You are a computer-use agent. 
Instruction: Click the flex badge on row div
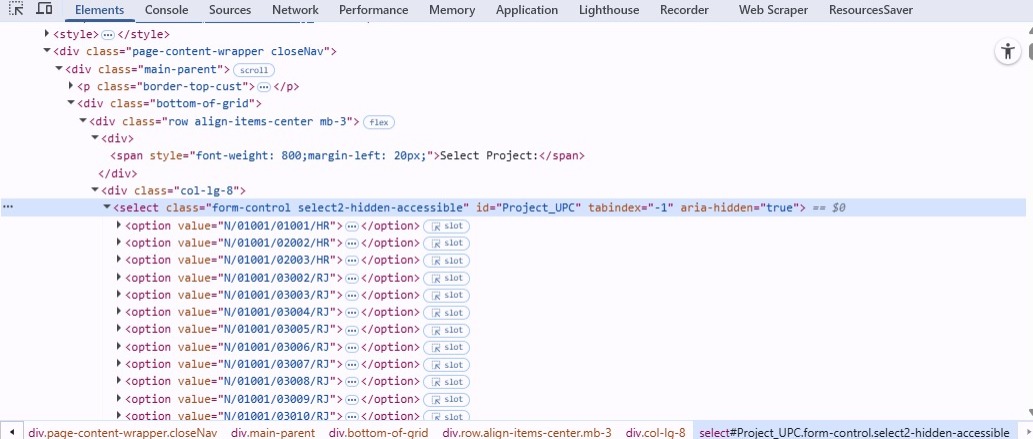(379, 122)
